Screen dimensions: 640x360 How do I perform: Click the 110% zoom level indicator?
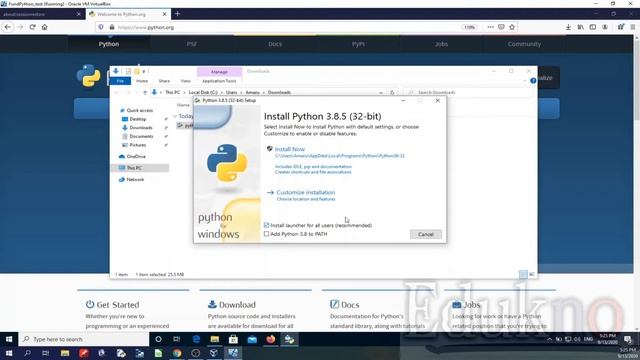pos(469,27)
